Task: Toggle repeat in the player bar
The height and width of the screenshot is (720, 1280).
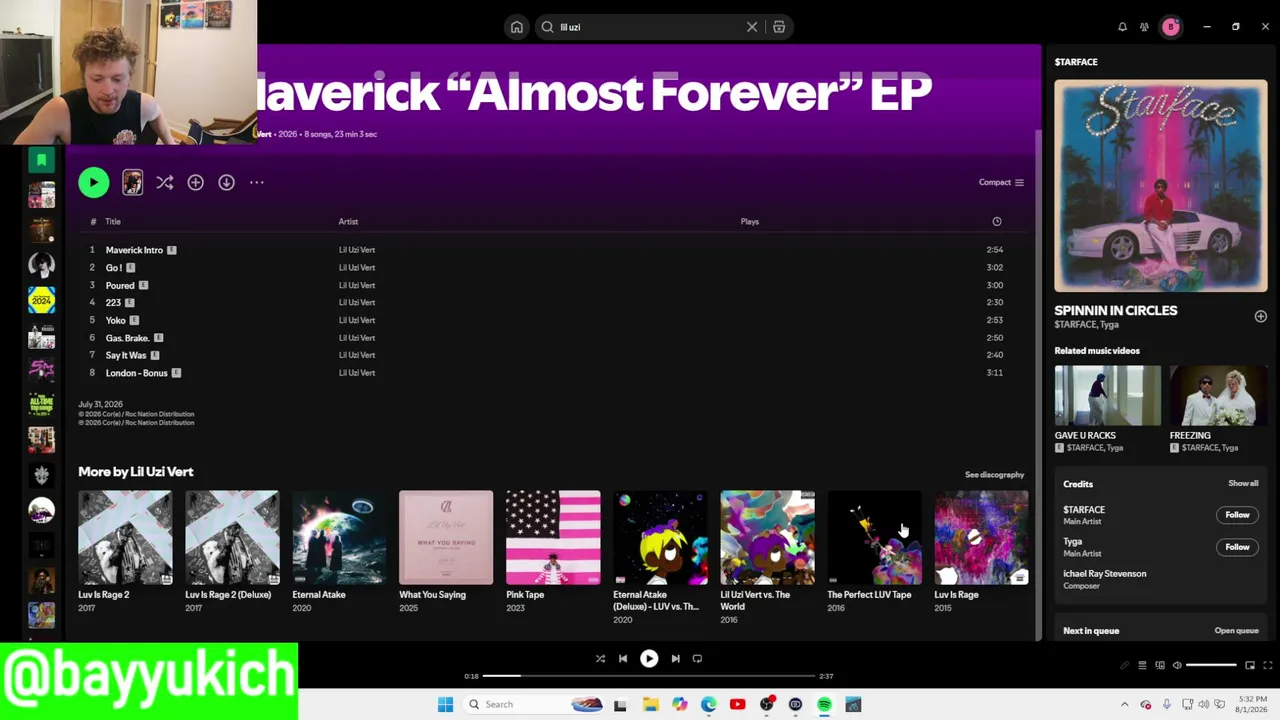Action: coord(697,658)
